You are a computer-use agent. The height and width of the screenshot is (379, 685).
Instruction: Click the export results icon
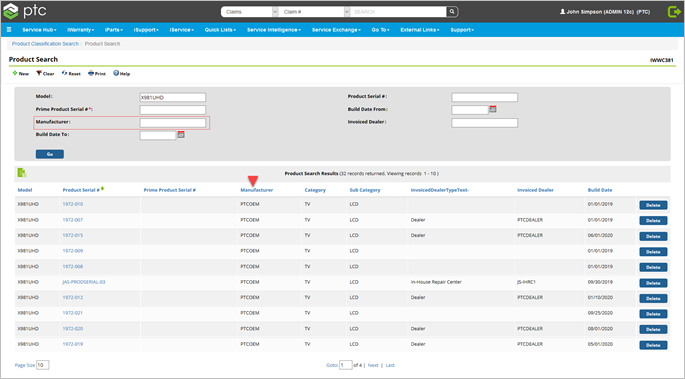(x=22, y=173)
